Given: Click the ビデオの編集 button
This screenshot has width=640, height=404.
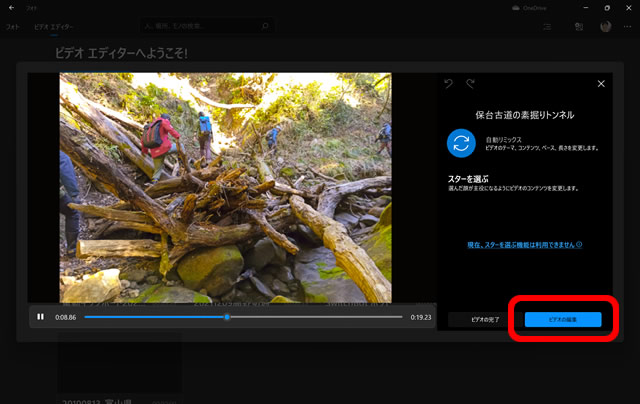Looking at the screenshot, I should coord(563,319).
